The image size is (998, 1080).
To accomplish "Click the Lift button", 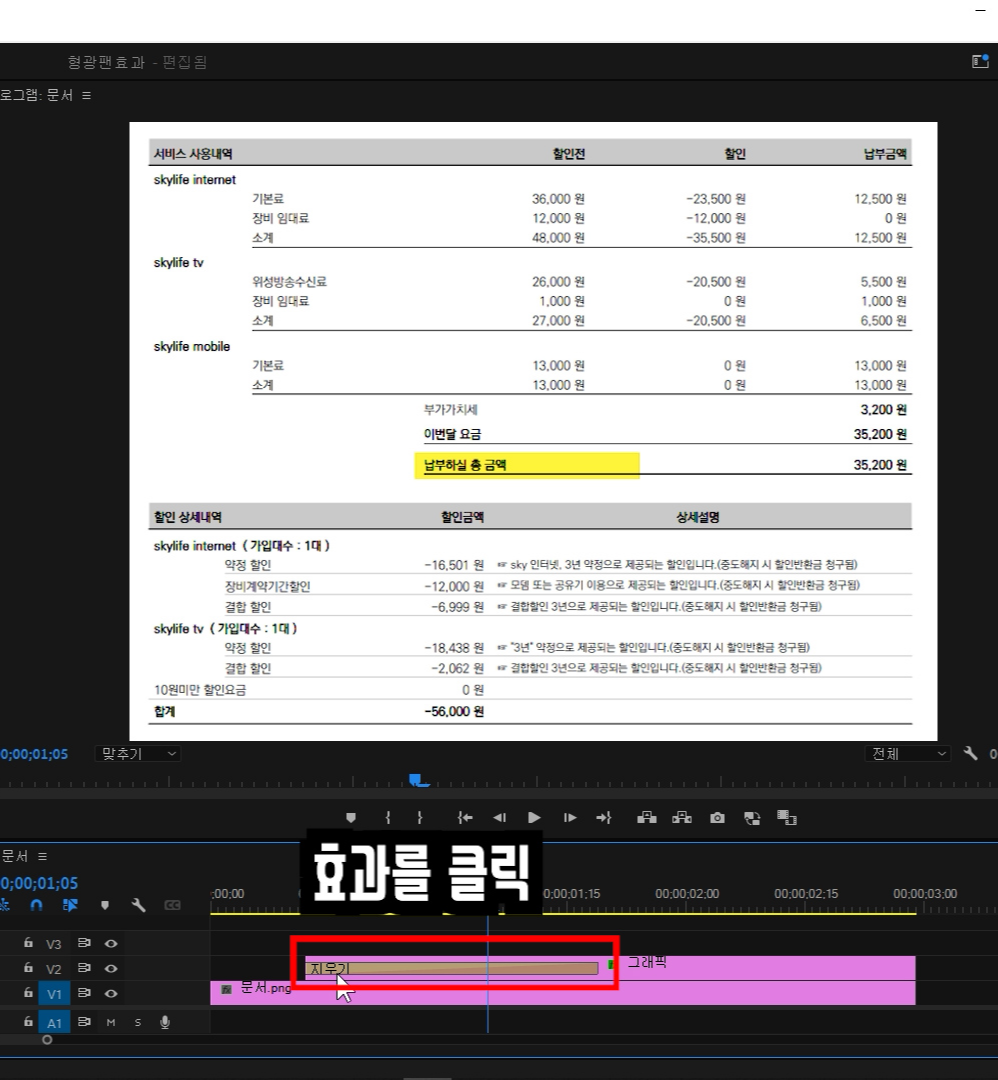I will (x=647, y=818).
